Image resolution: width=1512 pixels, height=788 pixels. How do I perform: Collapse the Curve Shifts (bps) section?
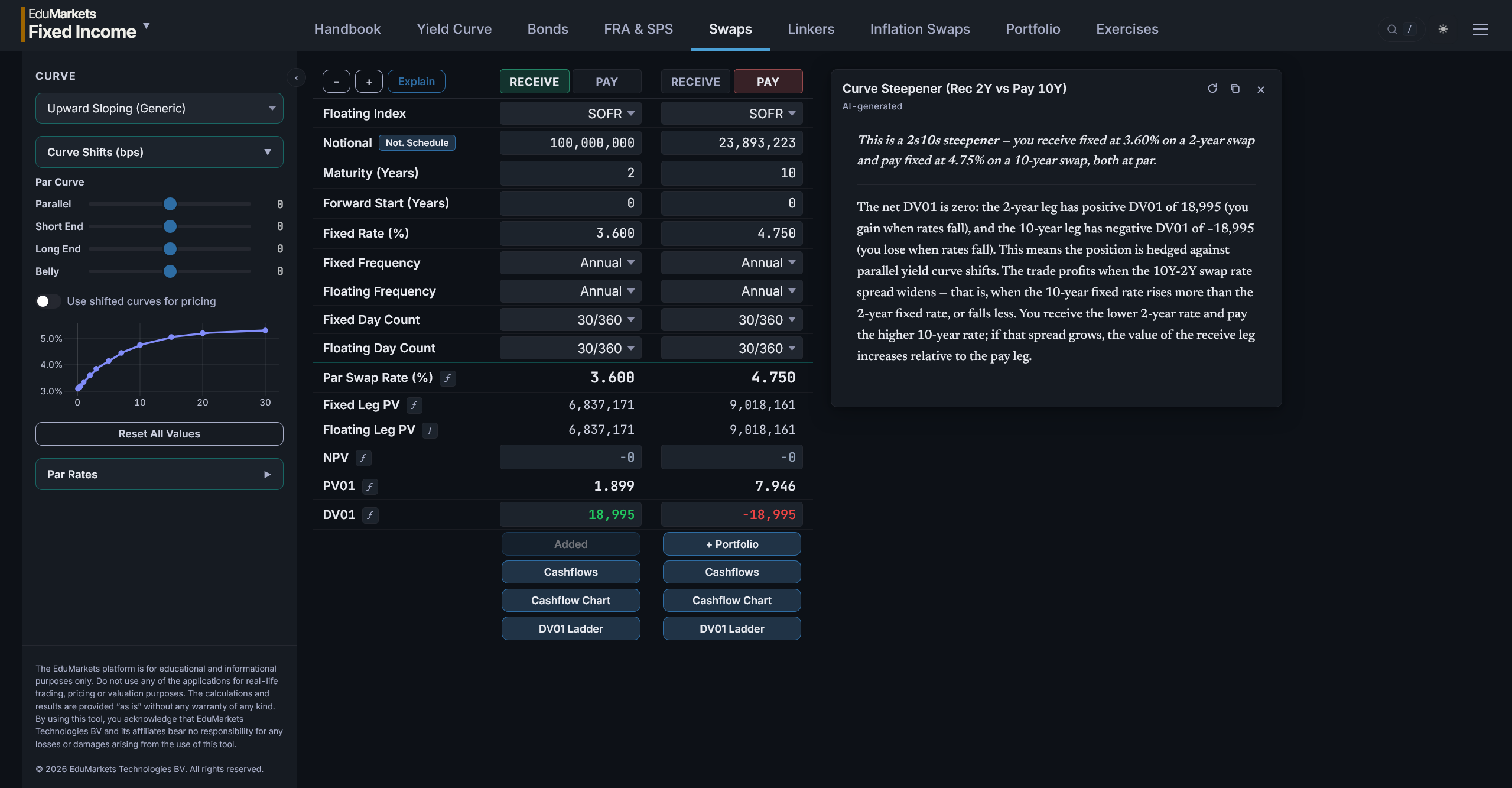tap(159, 153)
